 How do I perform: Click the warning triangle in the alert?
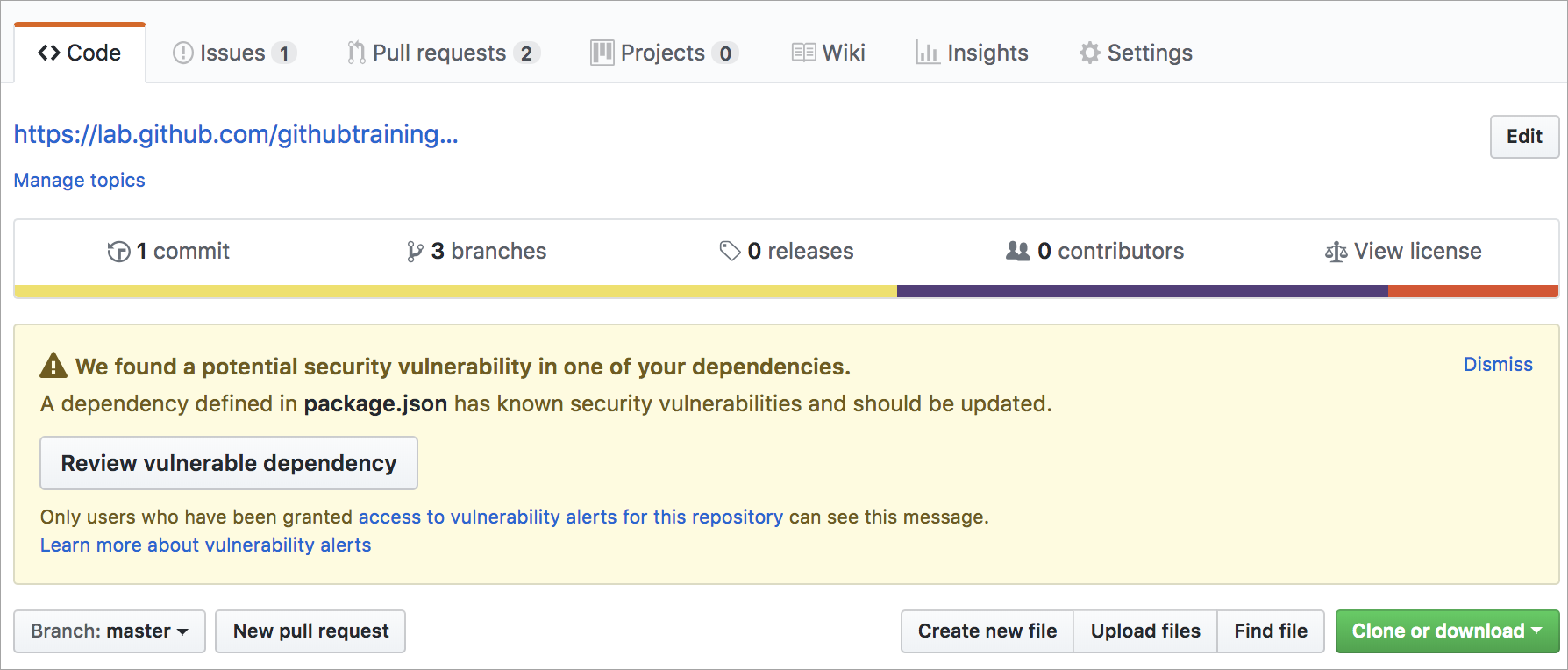53,365
